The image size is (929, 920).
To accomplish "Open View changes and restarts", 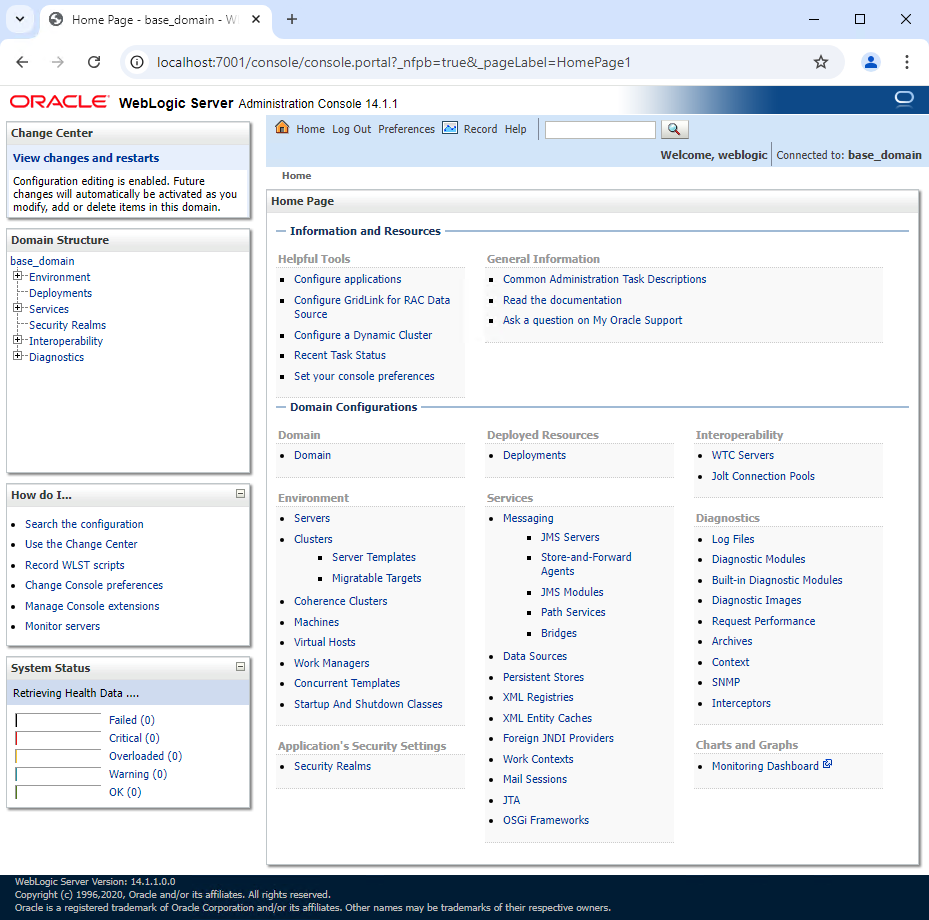I will coord(86,158).
